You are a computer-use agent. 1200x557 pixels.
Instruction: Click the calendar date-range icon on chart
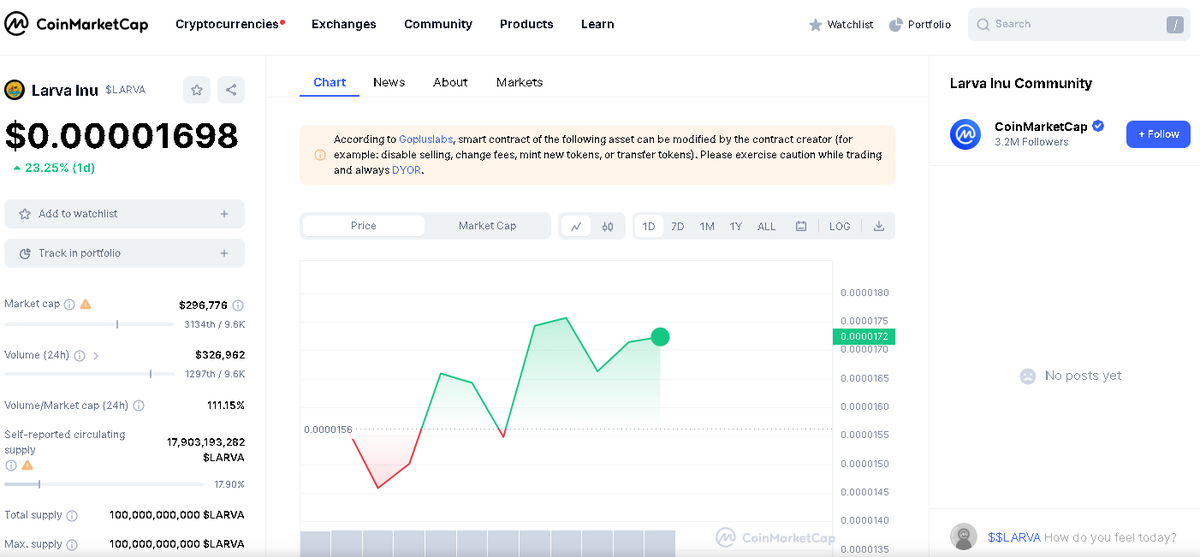801,226
